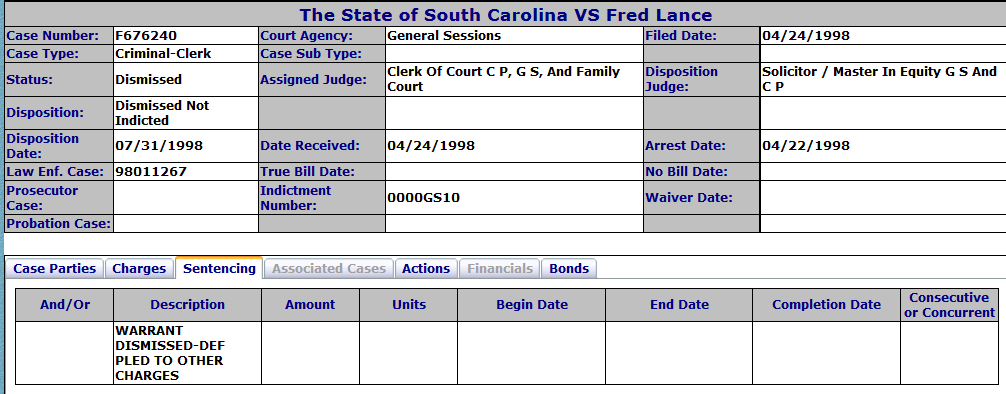Screen dimensions: 1006x394
Task: Open the Case Parties tab
Action: (x=55, y=268)
